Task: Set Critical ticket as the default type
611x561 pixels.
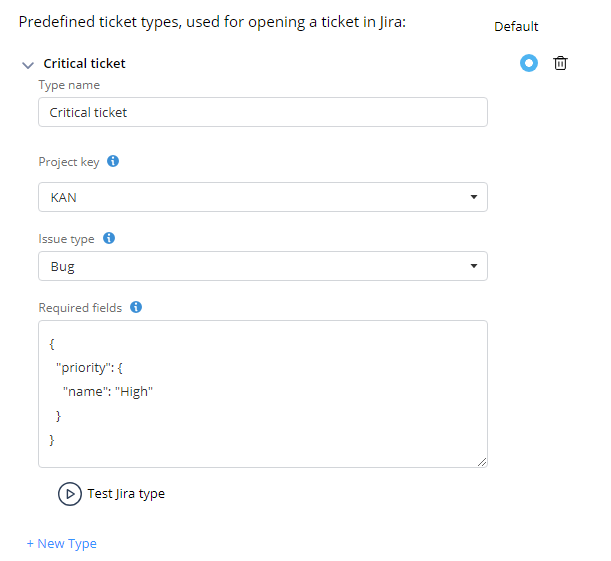Action: pyautogui.click(x=529, y=63)
